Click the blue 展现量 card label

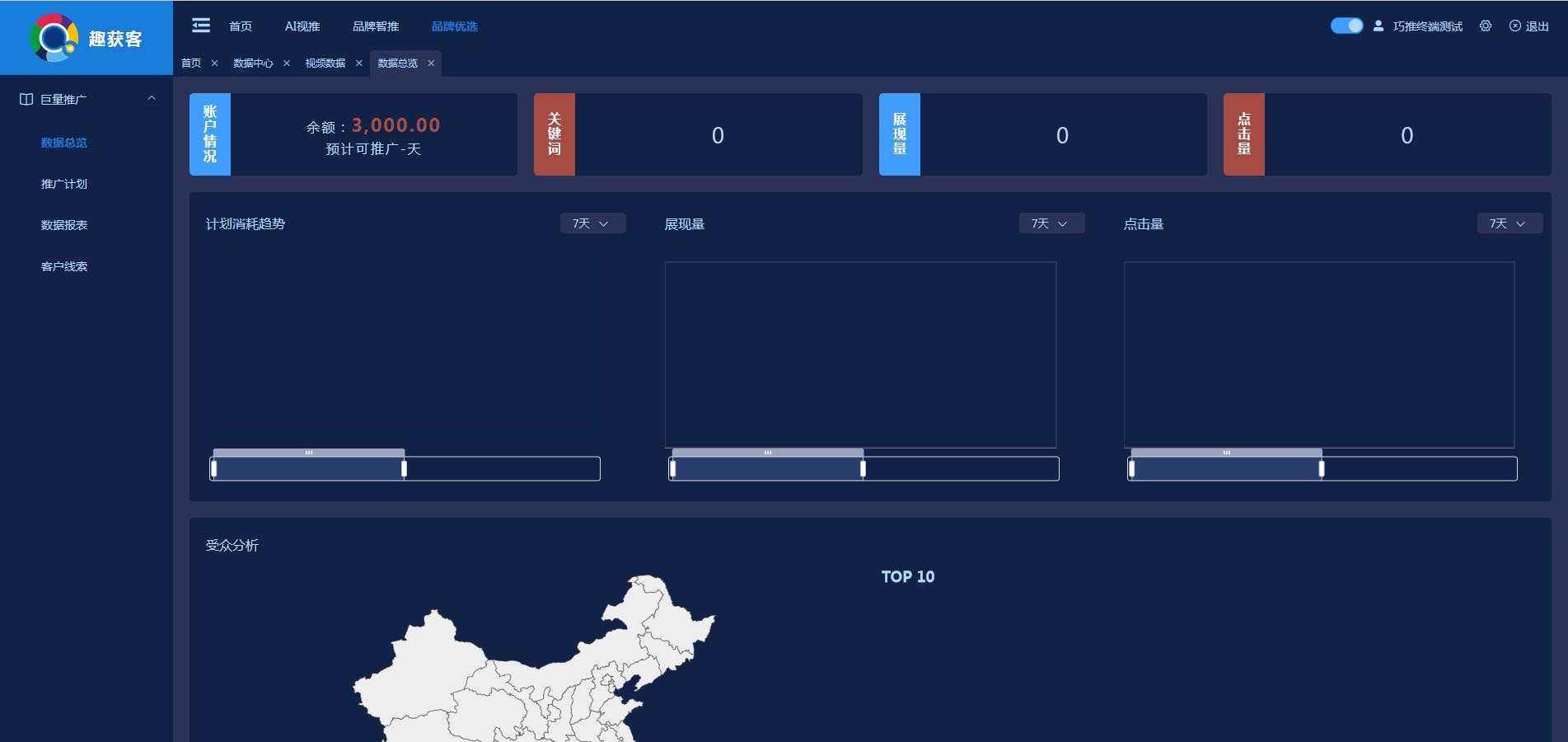[x=900, y=134]
